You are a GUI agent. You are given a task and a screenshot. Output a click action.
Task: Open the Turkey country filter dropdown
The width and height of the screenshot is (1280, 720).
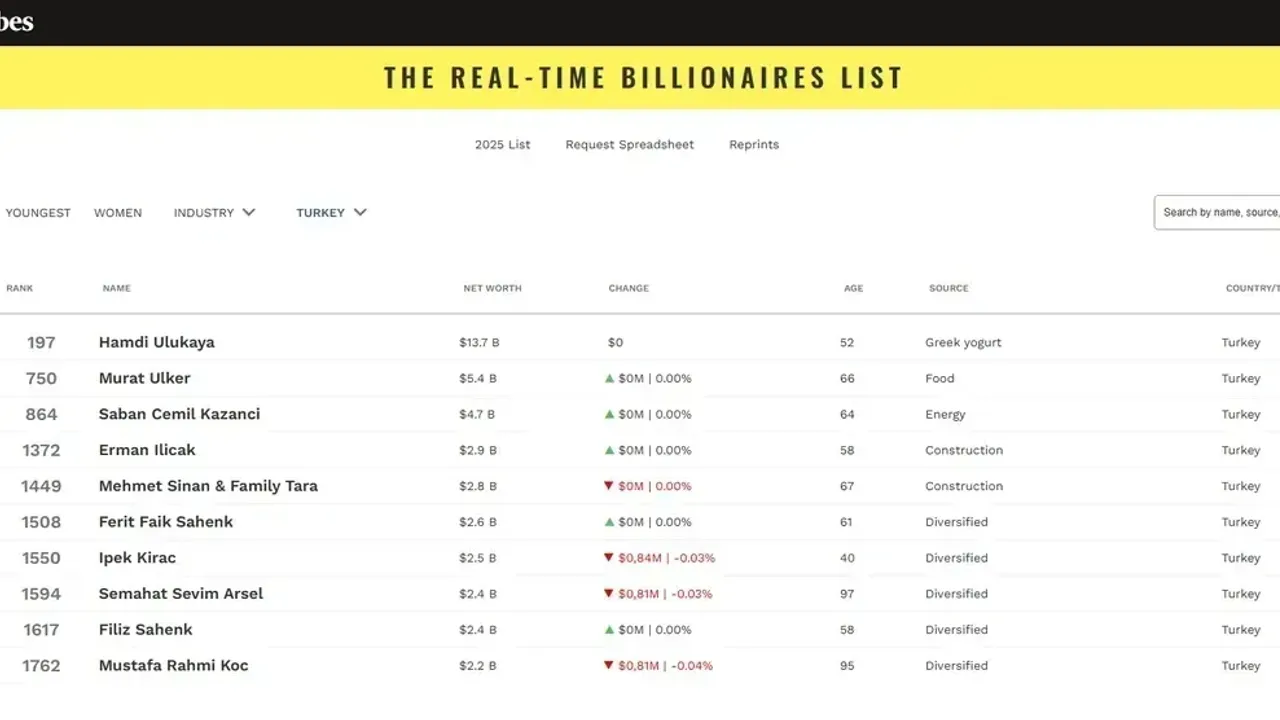(321, 213)
